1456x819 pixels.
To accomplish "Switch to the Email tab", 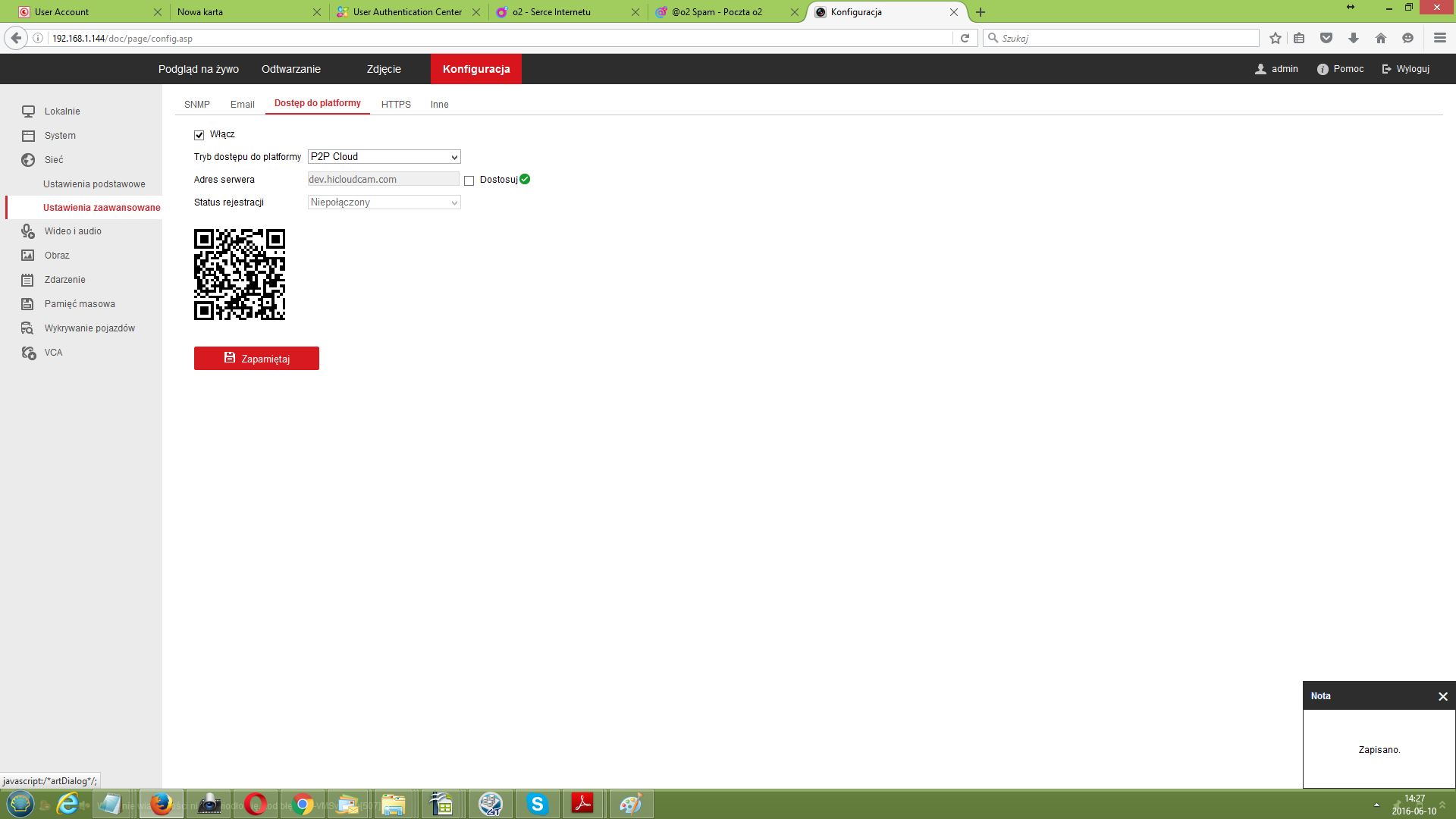I will coord(243,105).
